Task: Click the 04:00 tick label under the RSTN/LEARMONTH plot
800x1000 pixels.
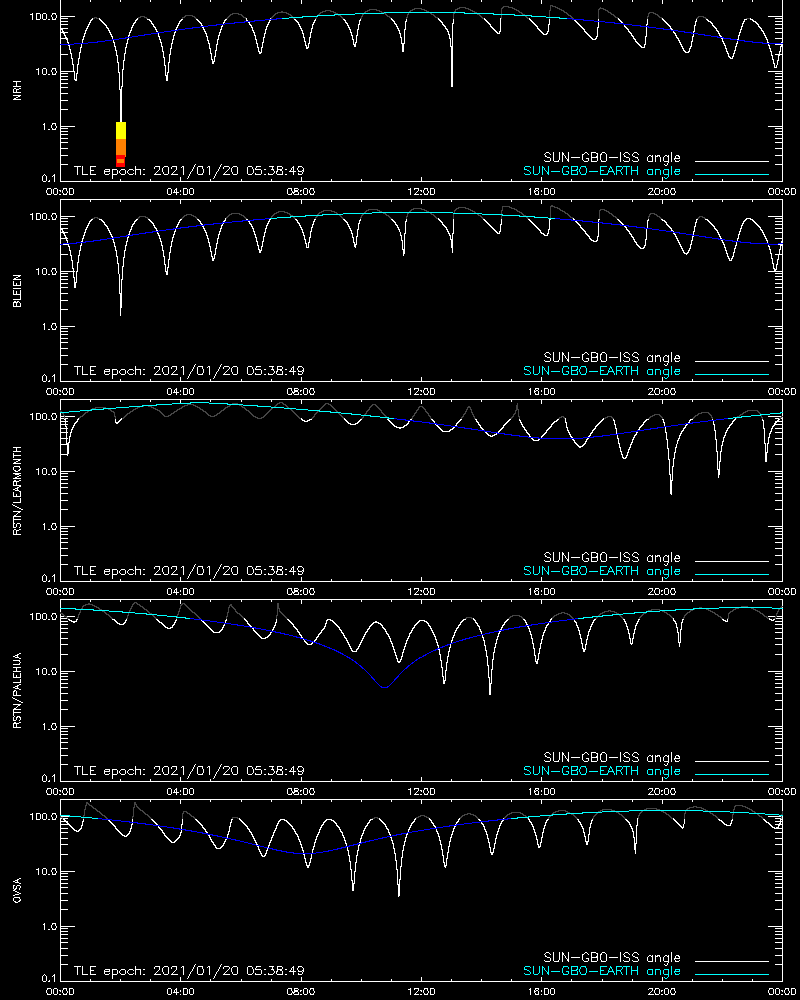Action: (x=180, y=591)
